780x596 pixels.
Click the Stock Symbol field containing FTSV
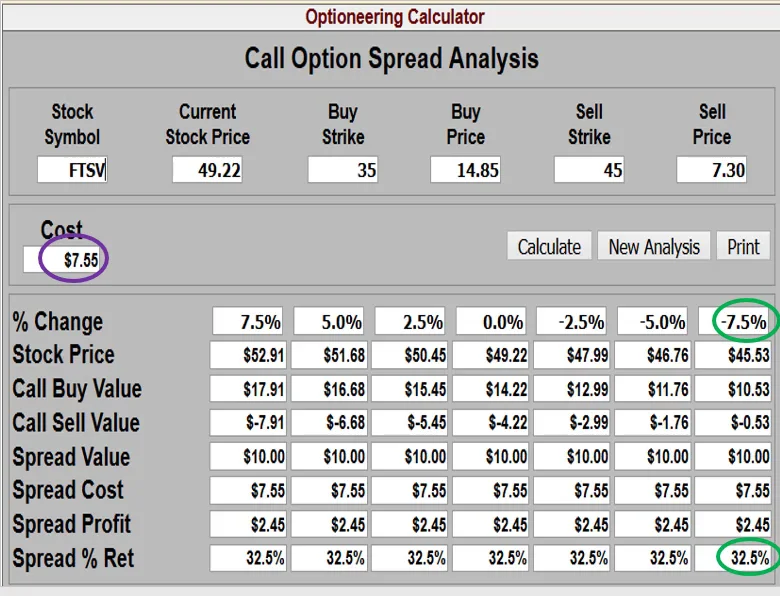[x=73, y=170]
